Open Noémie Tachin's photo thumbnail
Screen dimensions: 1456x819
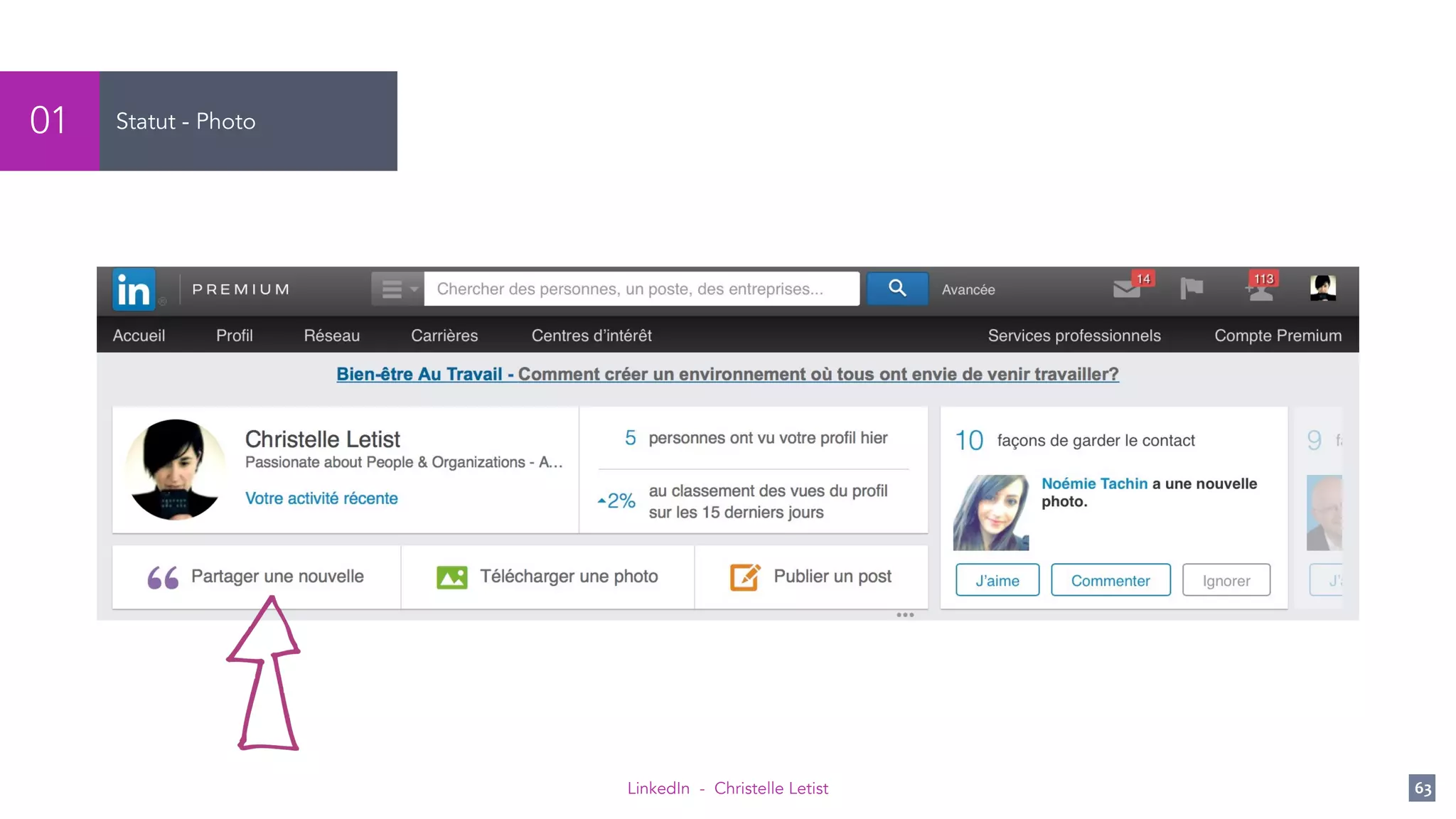991,513
